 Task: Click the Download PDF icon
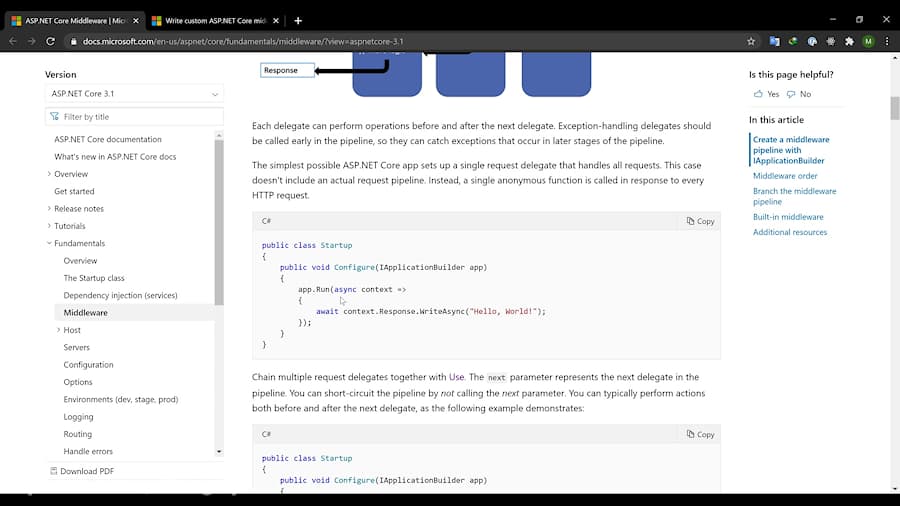tap(53, 471)
